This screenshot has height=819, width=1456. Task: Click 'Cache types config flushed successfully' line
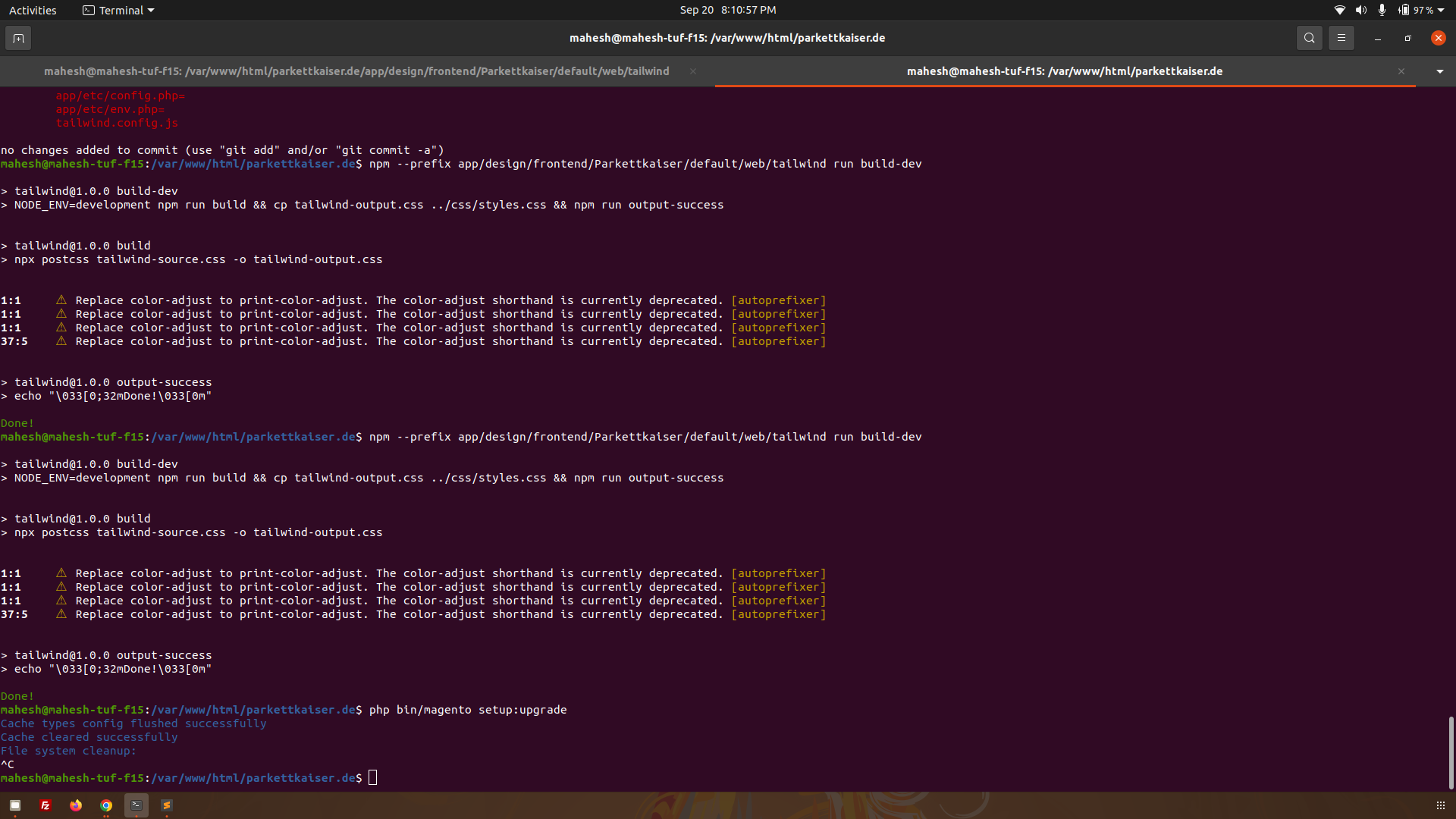coord(133,723)
